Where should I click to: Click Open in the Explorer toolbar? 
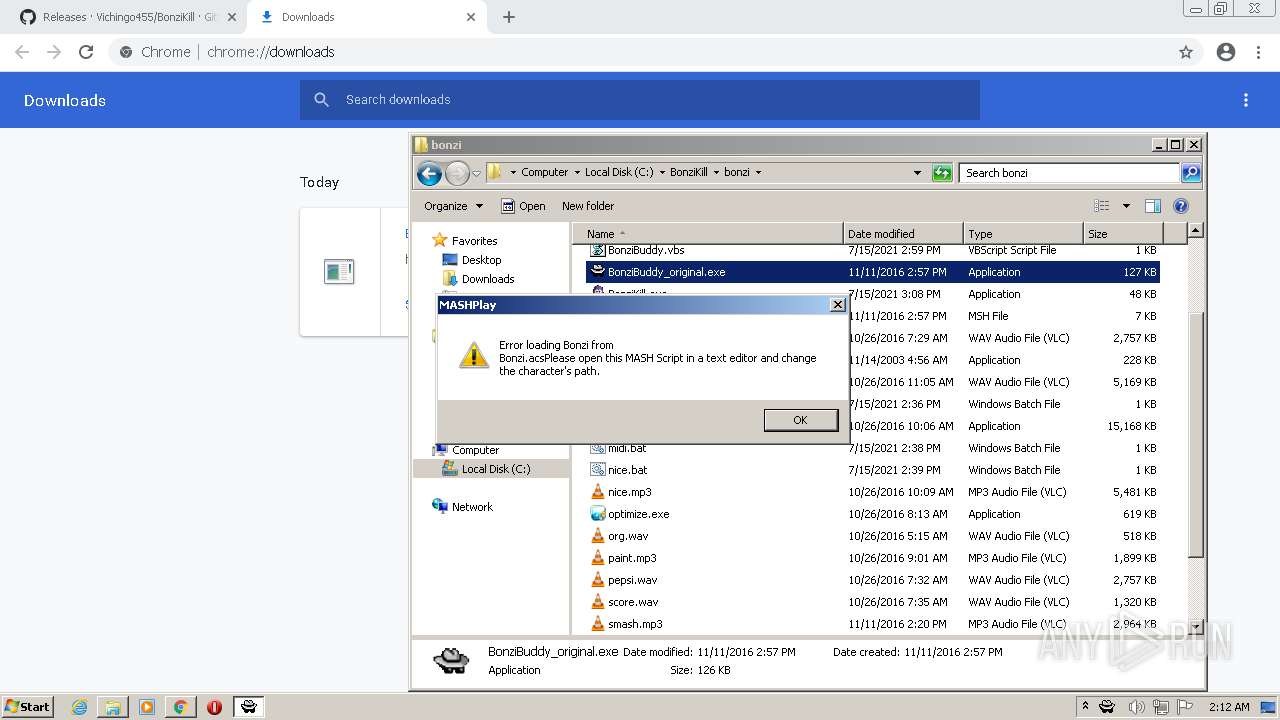click(x=523, y=206)
